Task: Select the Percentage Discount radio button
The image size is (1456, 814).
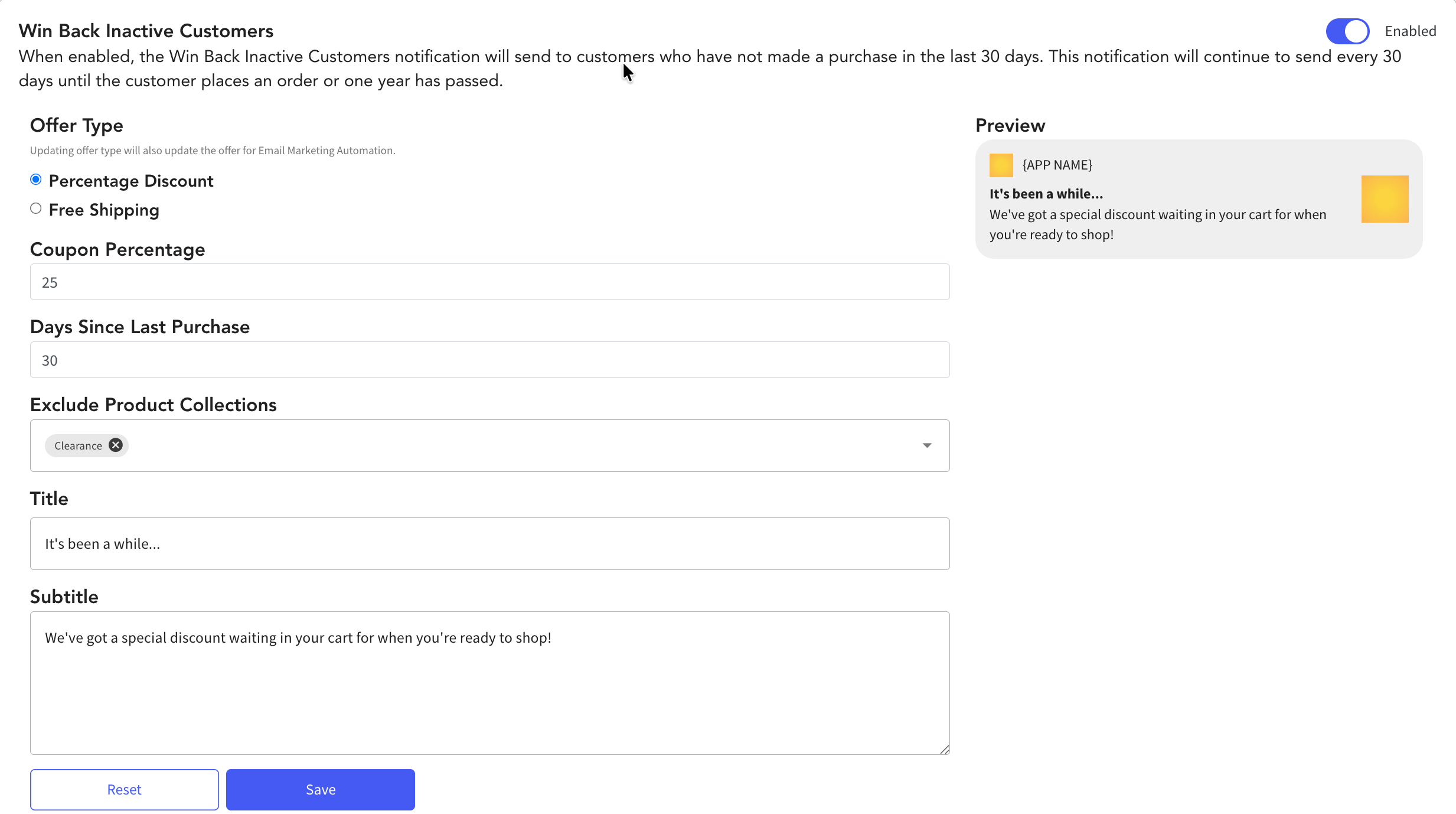Action: (x=36, y=180)
